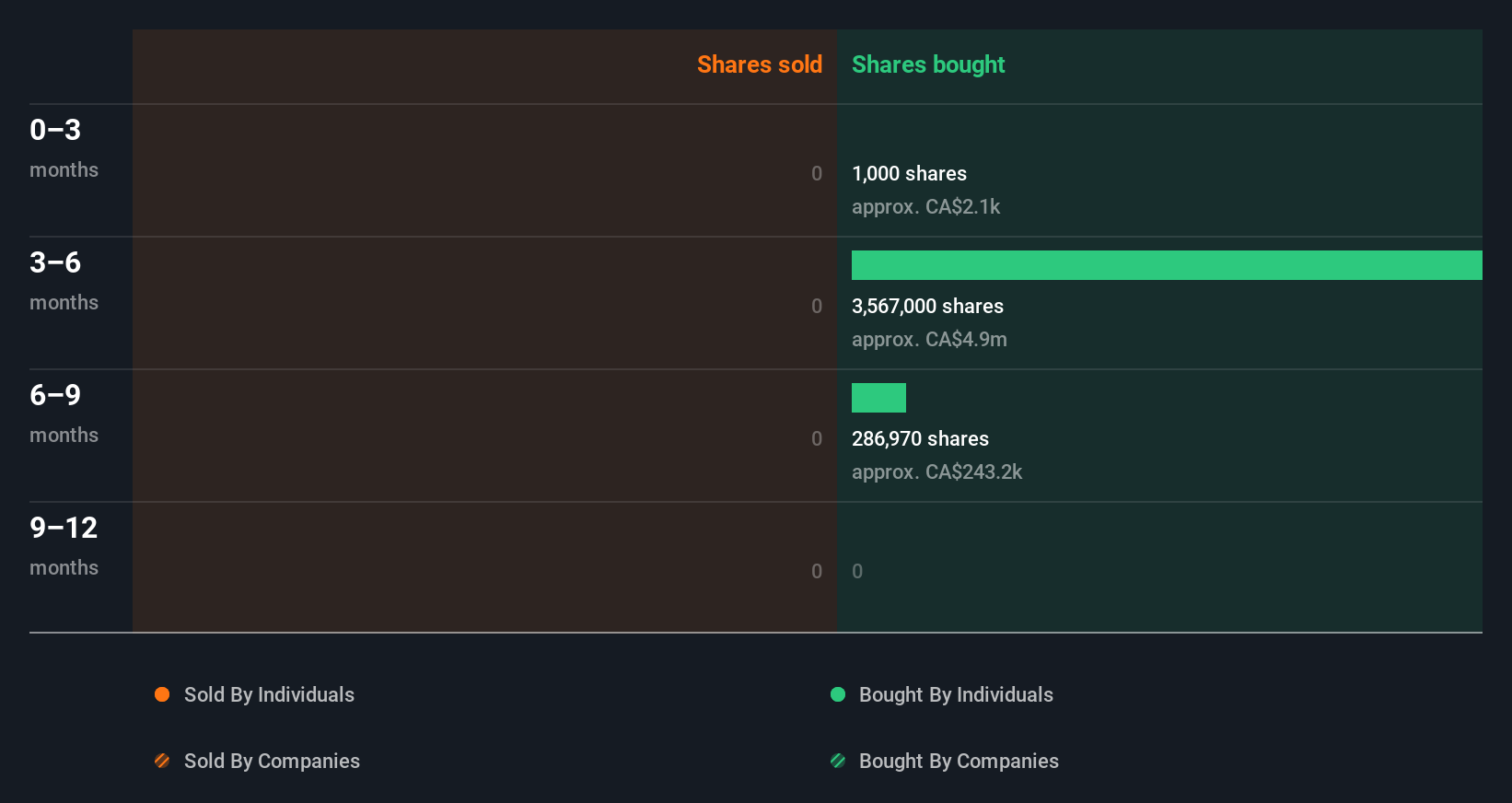Select the 9–12 months row label
The width and height of the screenshot is (1512, 803).
[x=64, y=546]
